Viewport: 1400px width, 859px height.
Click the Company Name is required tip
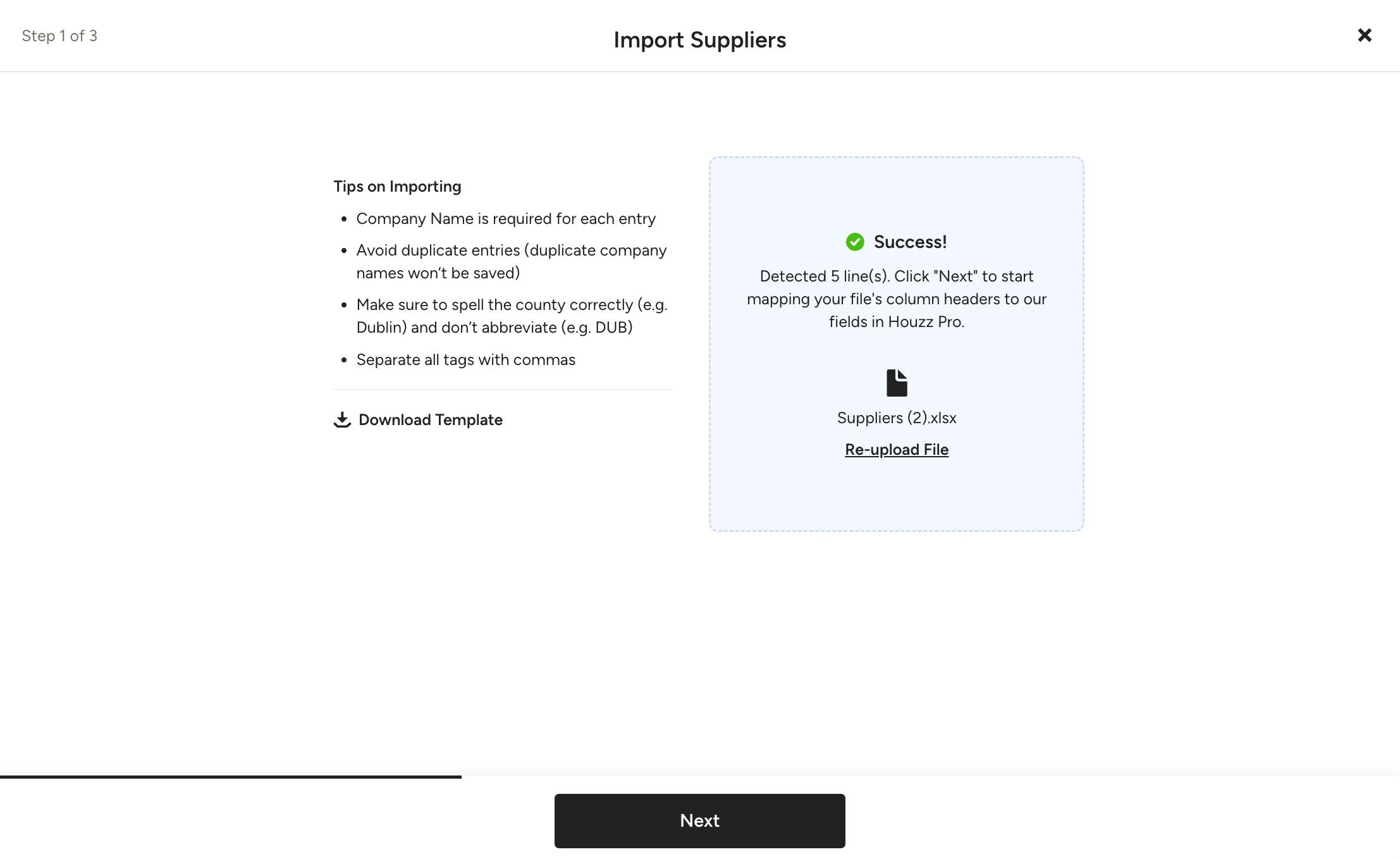tap(506, 219)
